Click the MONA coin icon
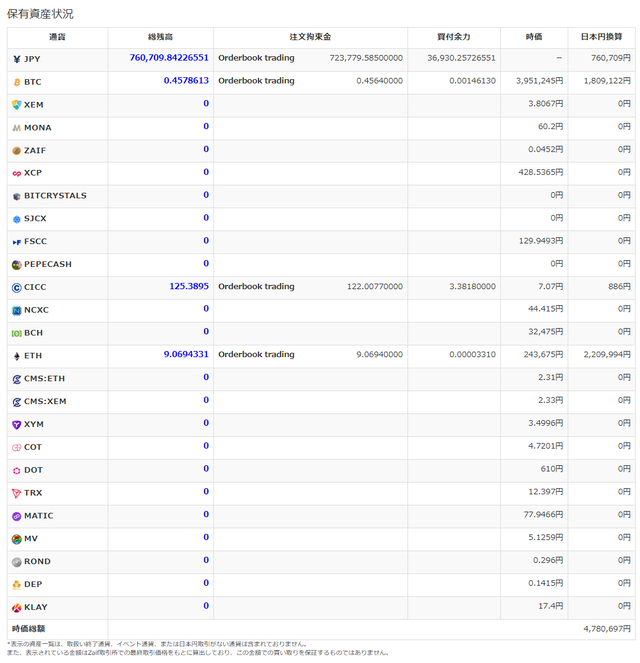Image resolution: width=640 pixels, height=663 pixels. 16,128
